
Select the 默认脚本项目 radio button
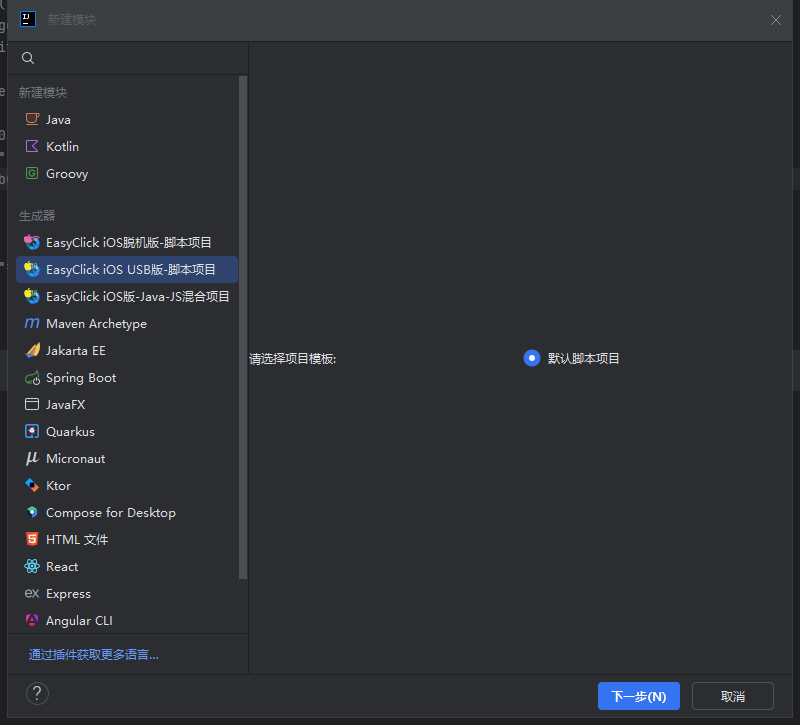click(x=532, y=358)
